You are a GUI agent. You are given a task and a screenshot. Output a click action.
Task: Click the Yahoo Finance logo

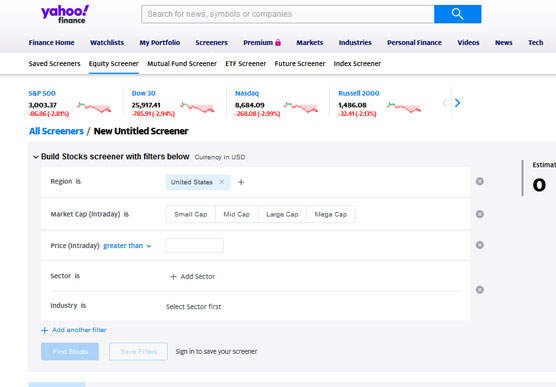tap(65, 14)
